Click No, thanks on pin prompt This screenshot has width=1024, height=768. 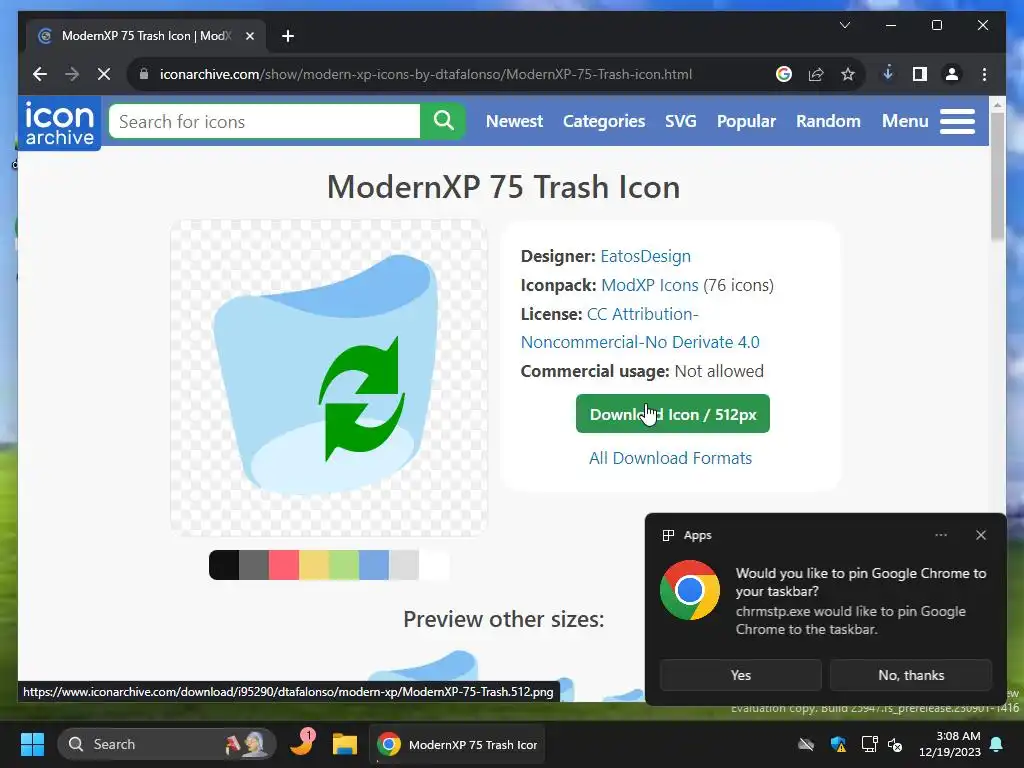(x=911, y=675)
